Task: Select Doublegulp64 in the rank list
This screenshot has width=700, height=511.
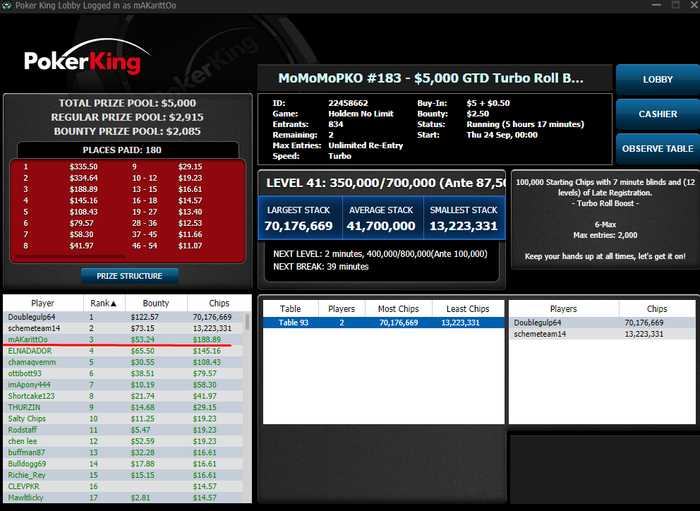Action: (x=124, y=317)
